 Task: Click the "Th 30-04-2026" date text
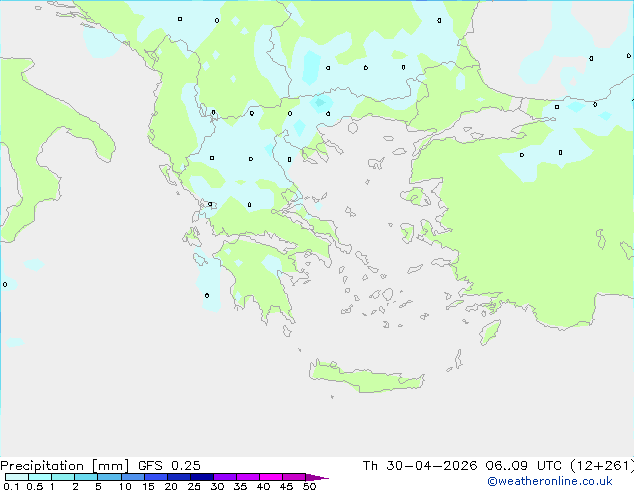coord(420,466)
